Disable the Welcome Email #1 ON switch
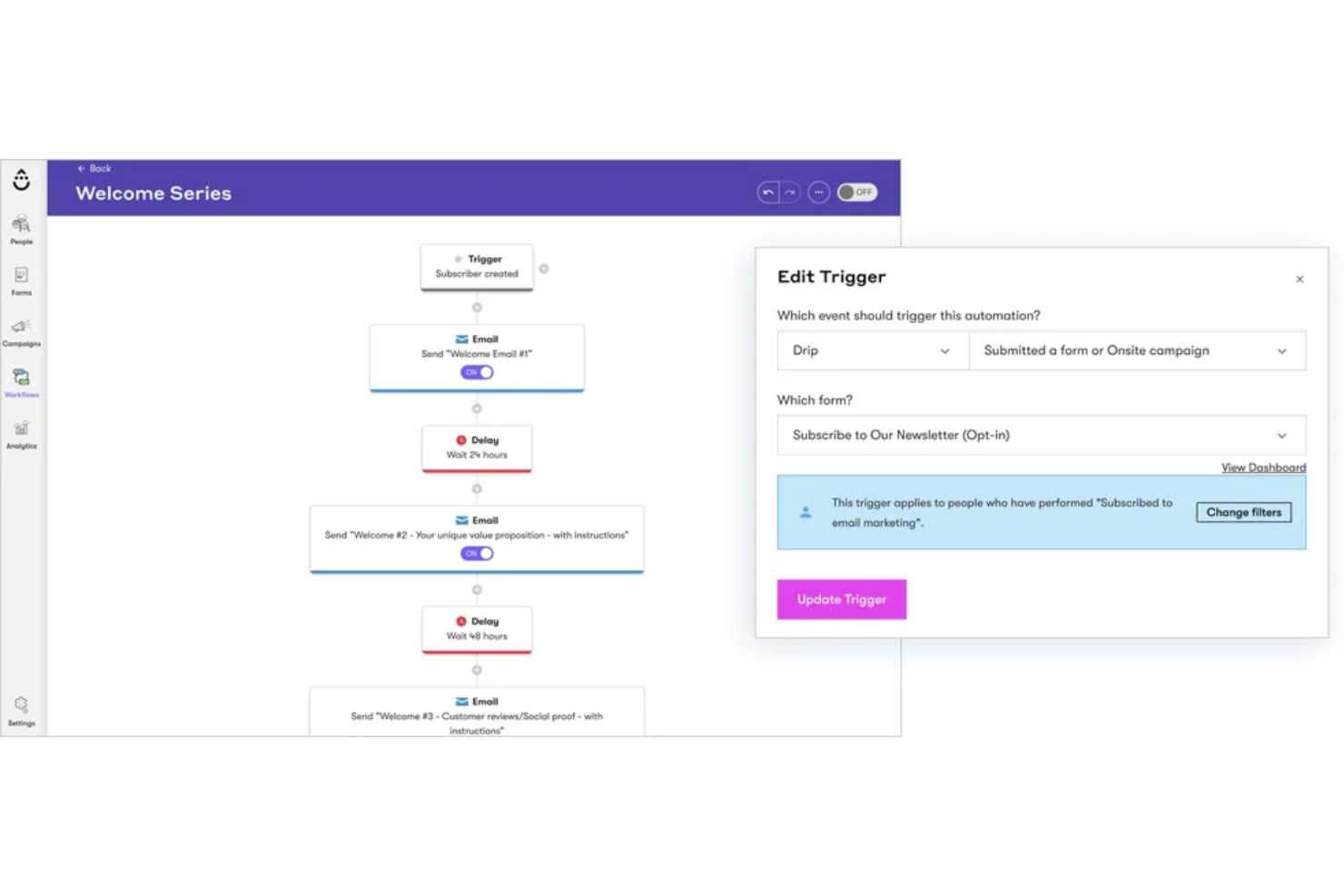 pos(477,372)
